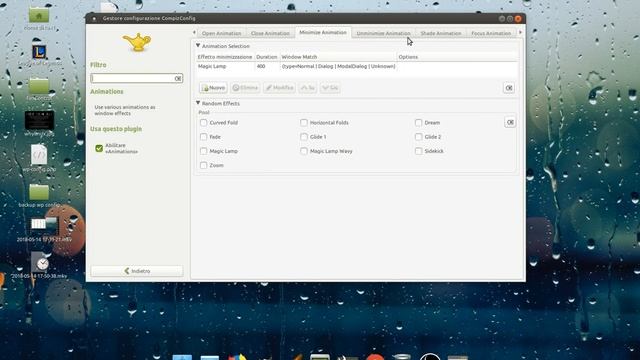Viewport: 640px width, 360px height.
Task: Click the Elimina button
Action: (x=245, y=88)
